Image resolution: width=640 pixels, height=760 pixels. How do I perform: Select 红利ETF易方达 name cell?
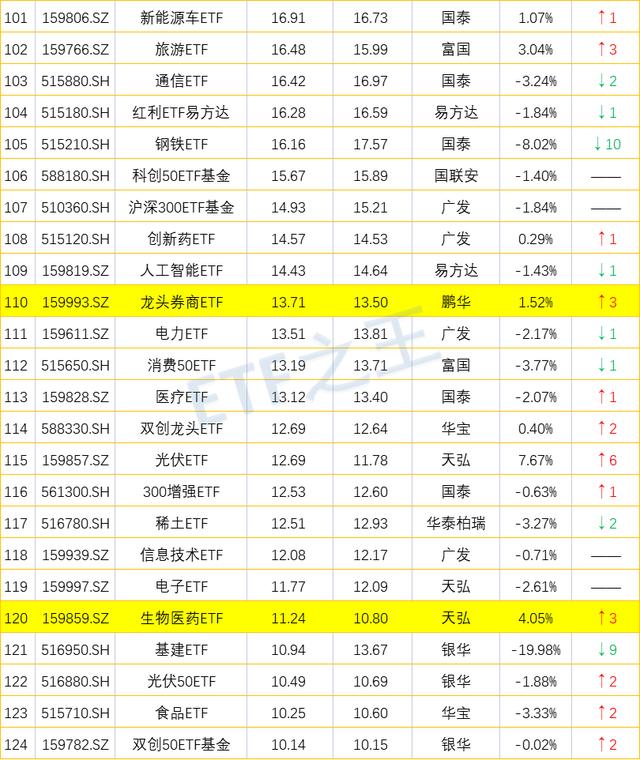tap(181, 112)
